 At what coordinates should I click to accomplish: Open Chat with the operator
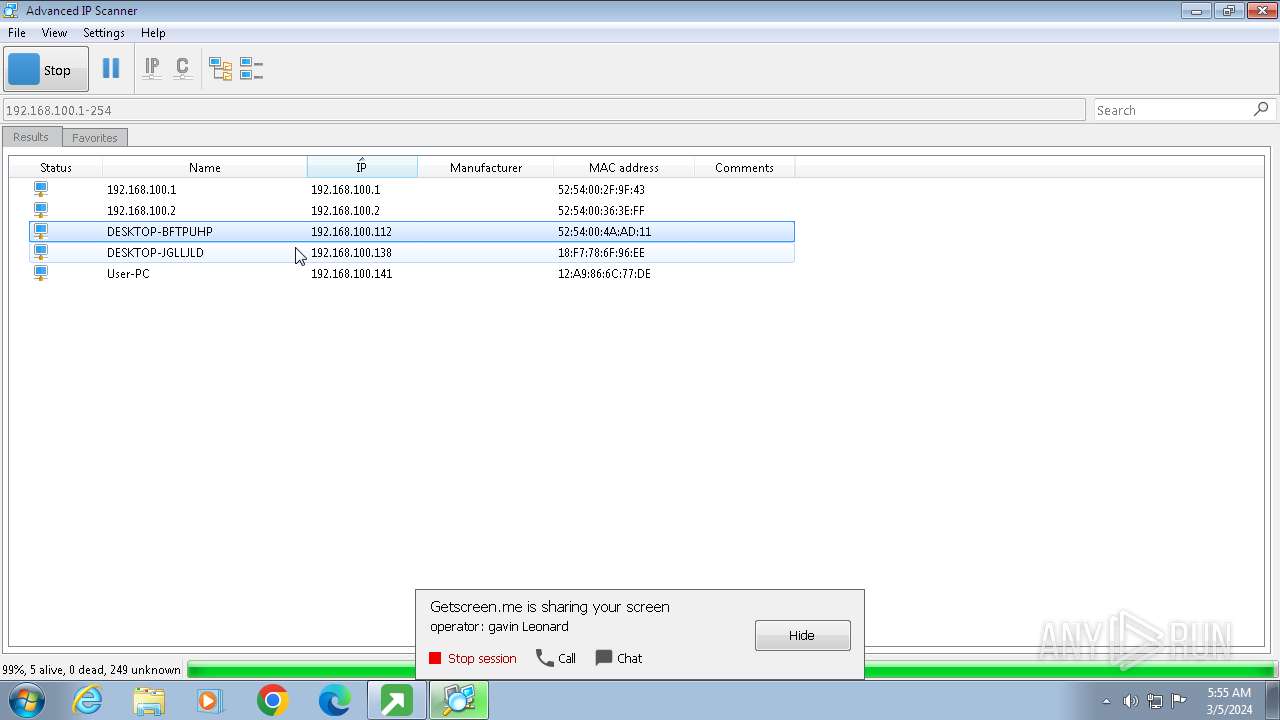[x=619, y=658]
